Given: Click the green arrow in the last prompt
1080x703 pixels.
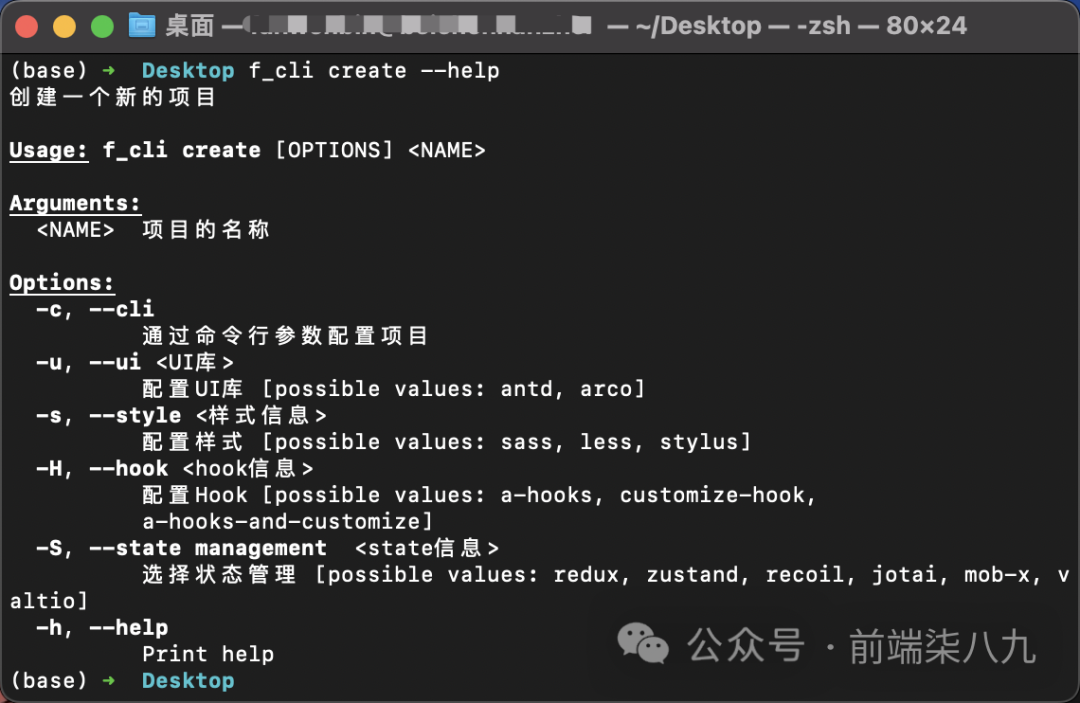Looking at the screenshot, I should coord(109,681).
